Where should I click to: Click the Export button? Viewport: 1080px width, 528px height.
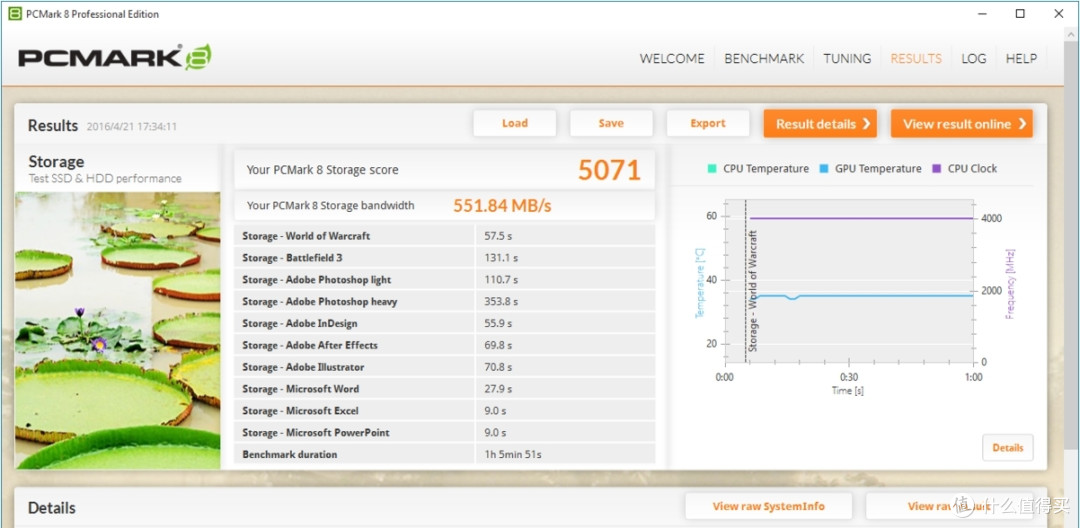coord(707,123)
